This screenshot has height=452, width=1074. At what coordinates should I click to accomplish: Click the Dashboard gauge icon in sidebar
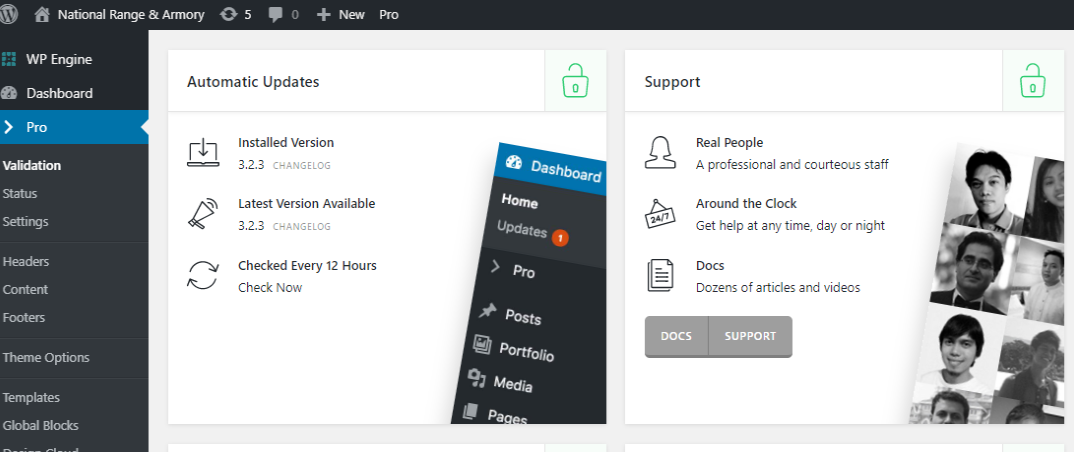pos(9,93)
